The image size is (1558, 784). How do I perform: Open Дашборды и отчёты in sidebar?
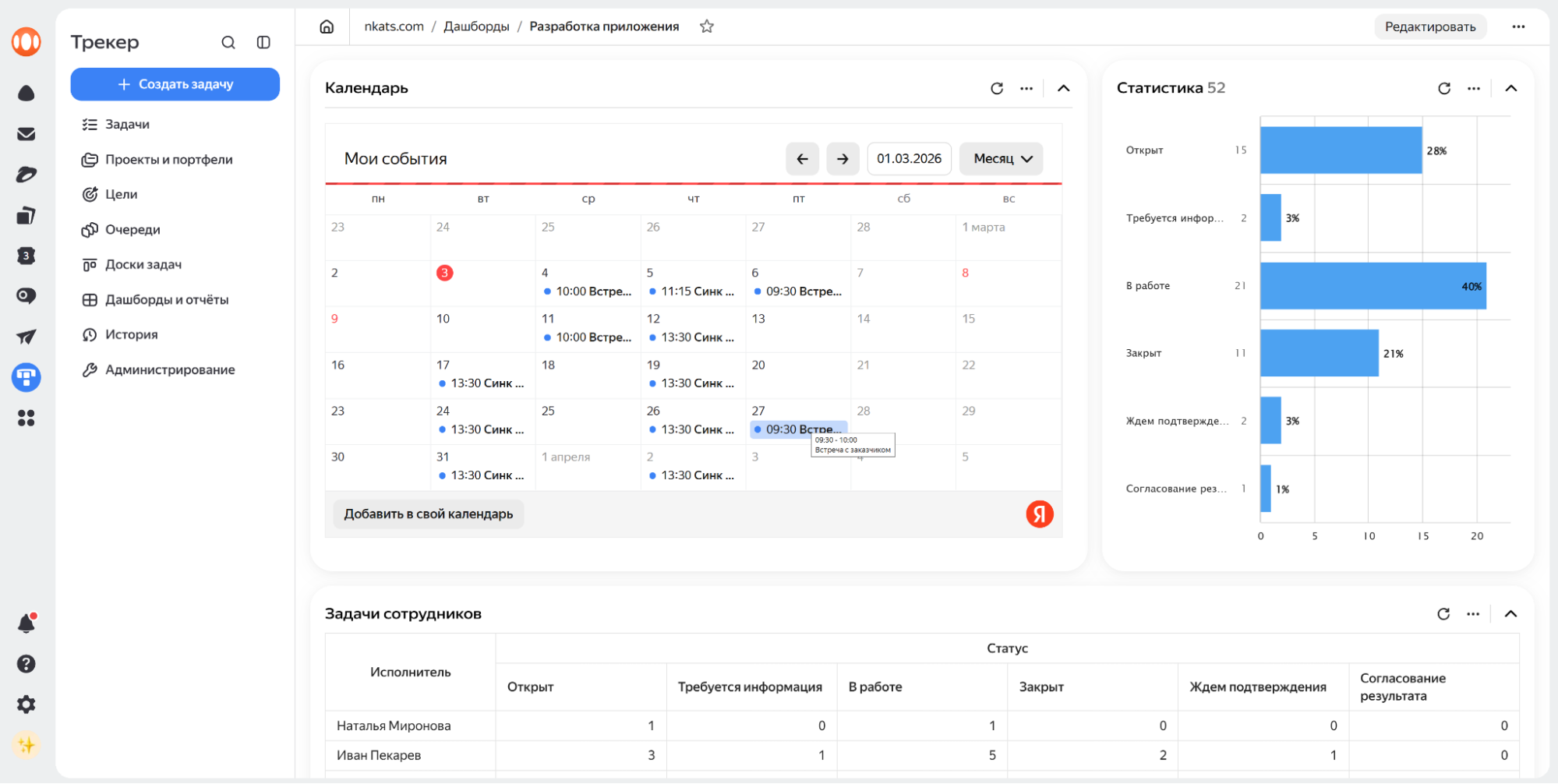click(x=167, y=300)
